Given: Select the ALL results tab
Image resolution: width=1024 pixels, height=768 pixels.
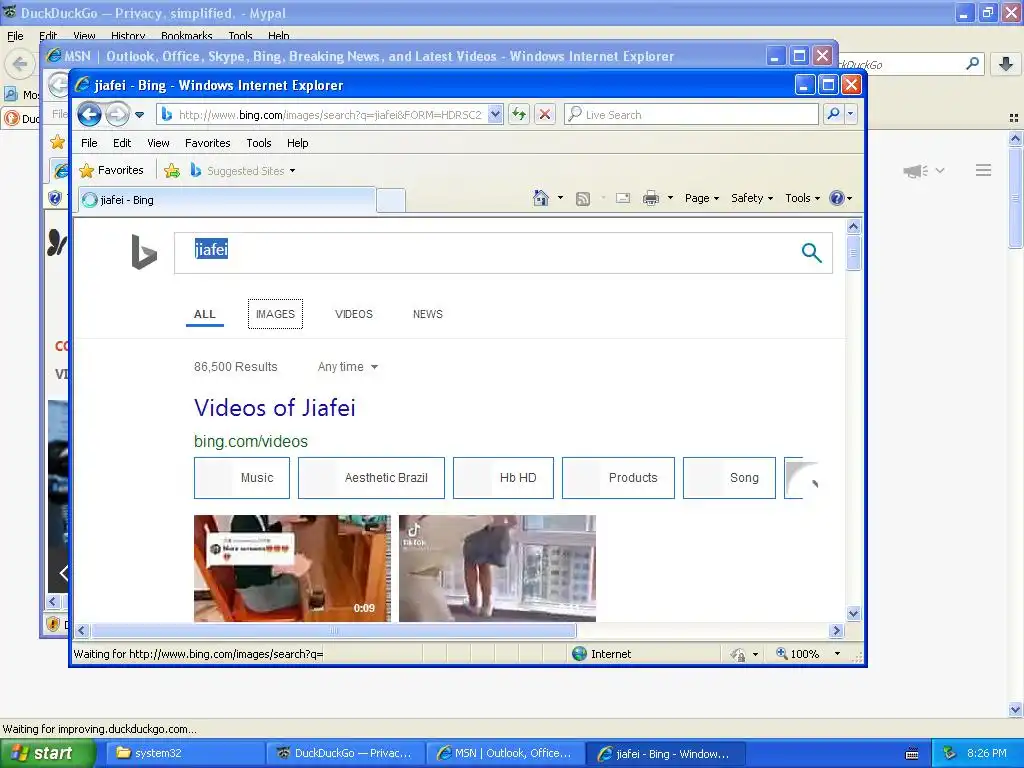Looking at the screenshot, I should (204, 314).
